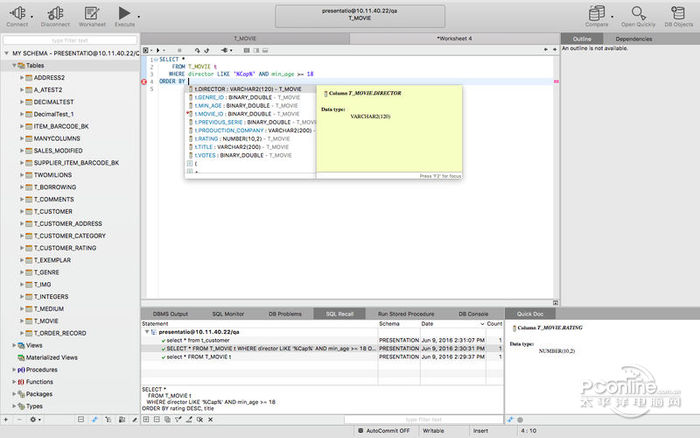The image size is (700, 438).
Task: Click the Compare databases icon
Action: coord(597,12)
